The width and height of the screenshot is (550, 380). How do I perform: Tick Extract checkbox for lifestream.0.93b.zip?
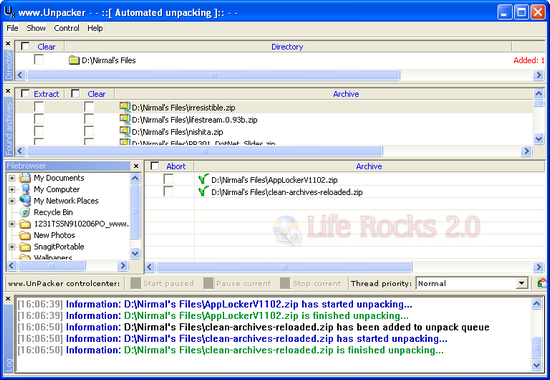point(39,119)
